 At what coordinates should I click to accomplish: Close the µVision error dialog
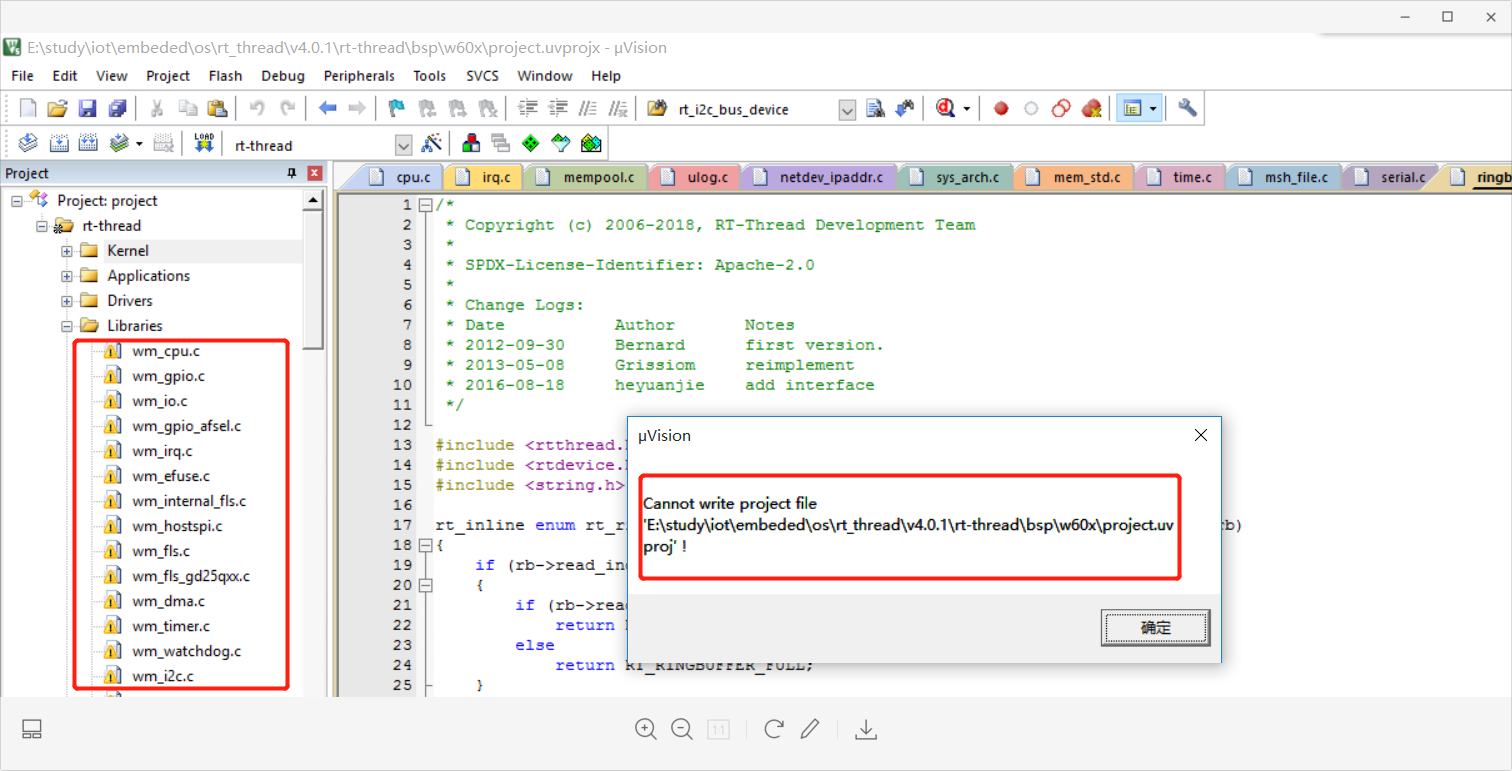(1201, 435)
